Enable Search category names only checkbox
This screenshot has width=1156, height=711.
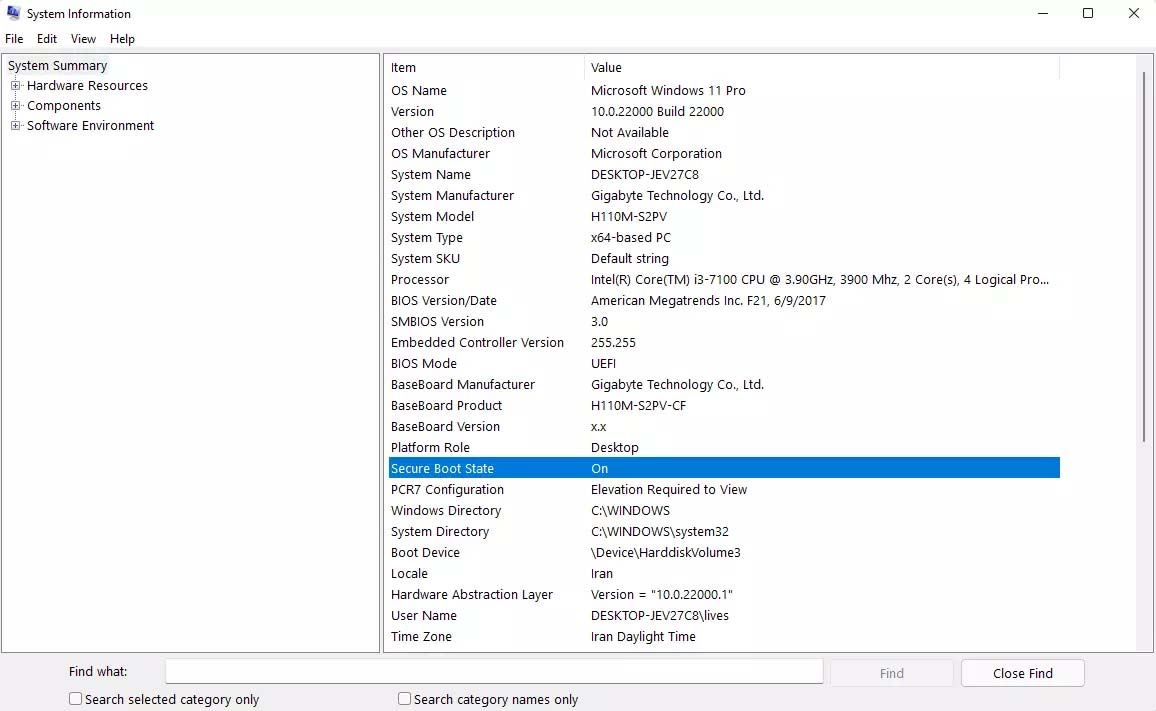point(405,699)
